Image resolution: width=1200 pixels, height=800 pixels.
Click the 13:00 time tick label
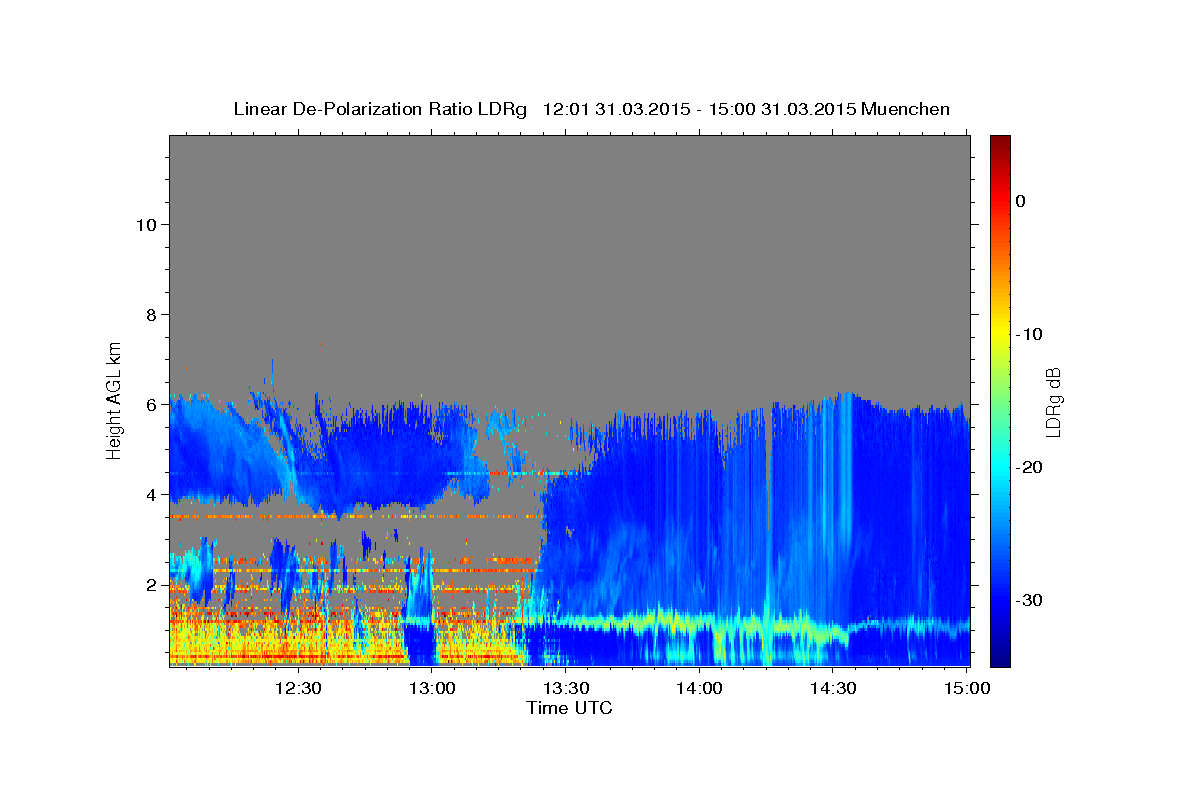tap(432, 688)
